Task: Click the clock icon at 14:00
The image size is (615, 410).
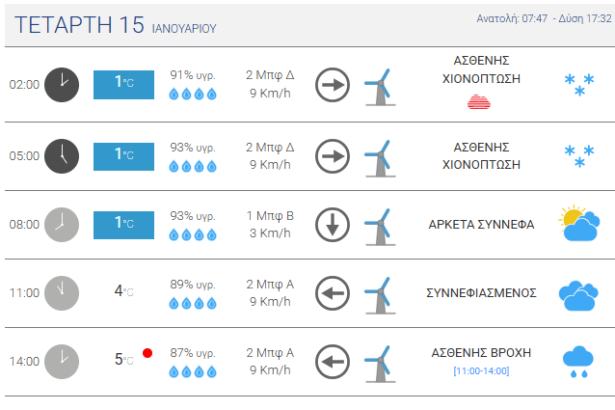Action: tap(62, 361)
